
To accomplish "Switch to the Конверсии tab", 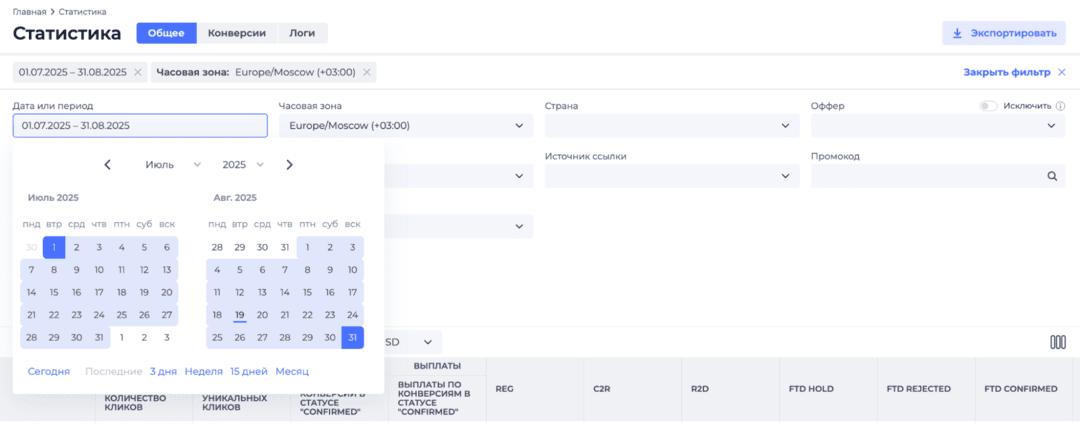I will point(236,33).
